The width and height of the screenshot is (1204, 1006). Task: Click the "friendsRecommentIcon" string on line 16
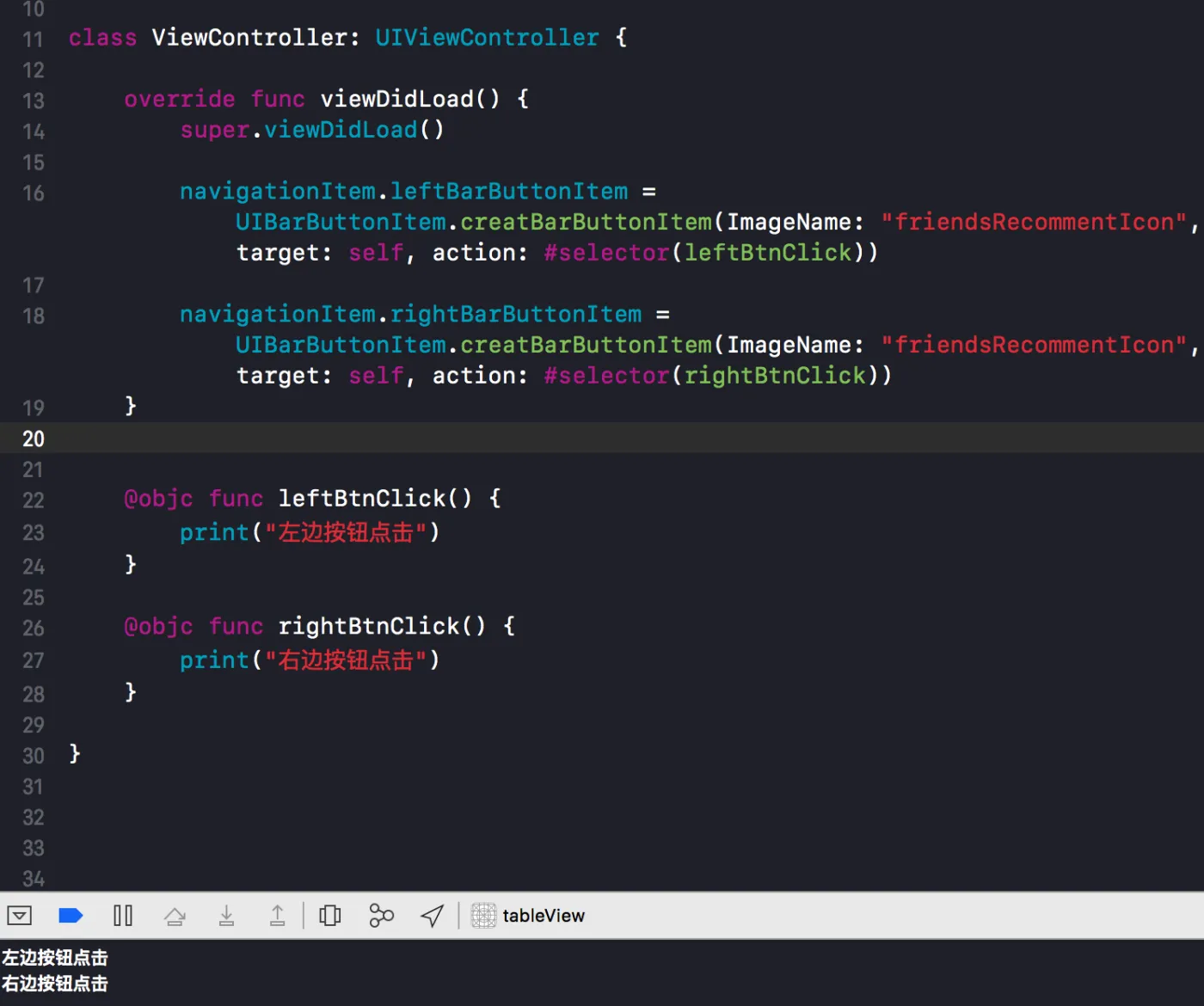(1035, 222)
